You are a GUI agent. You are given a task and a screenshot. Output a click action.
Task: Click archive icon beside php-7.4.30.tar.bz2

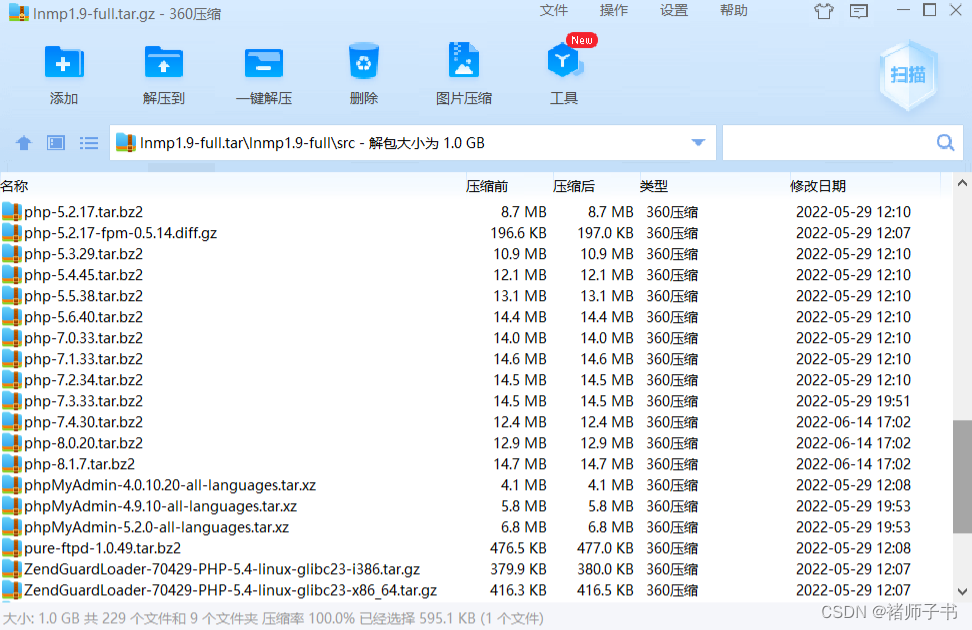point(11,422)
